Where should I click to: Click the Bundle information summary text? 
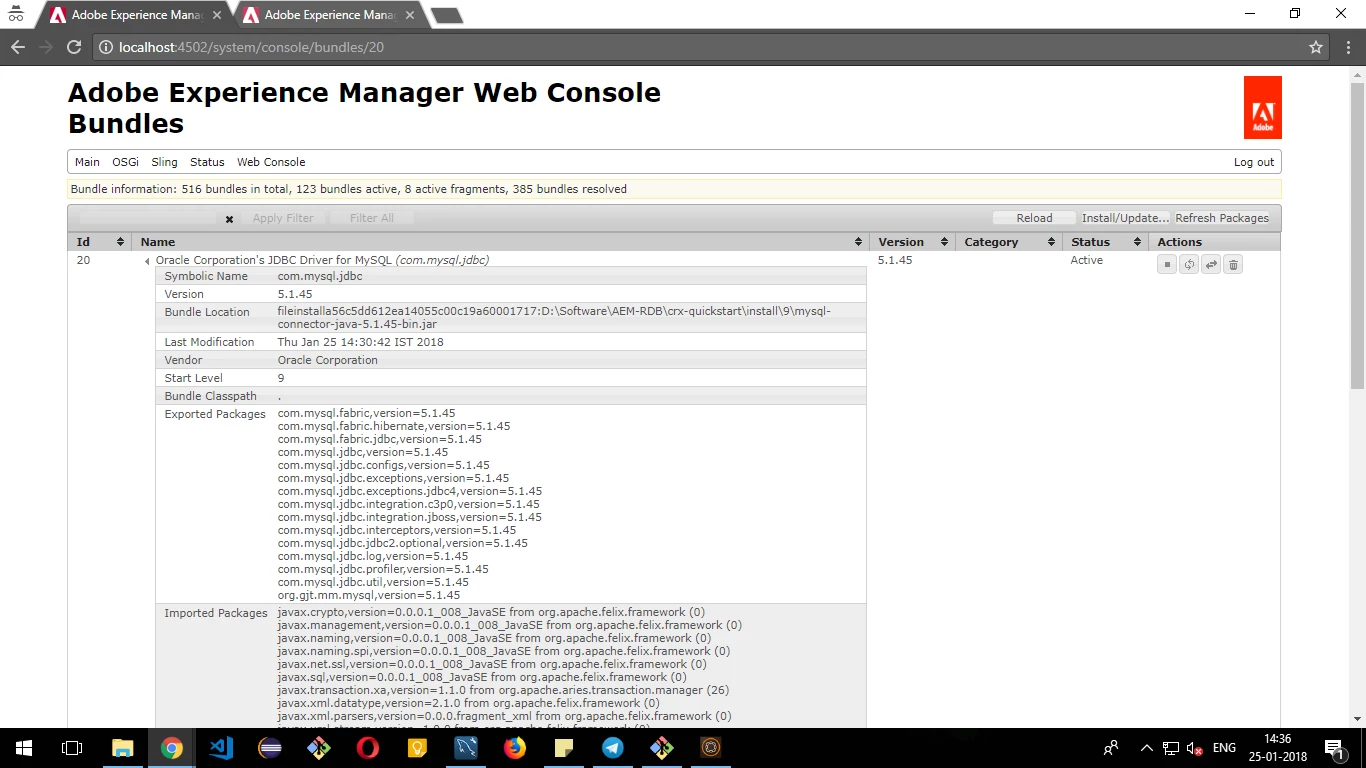pyautogui.click(x=349, y=189)
